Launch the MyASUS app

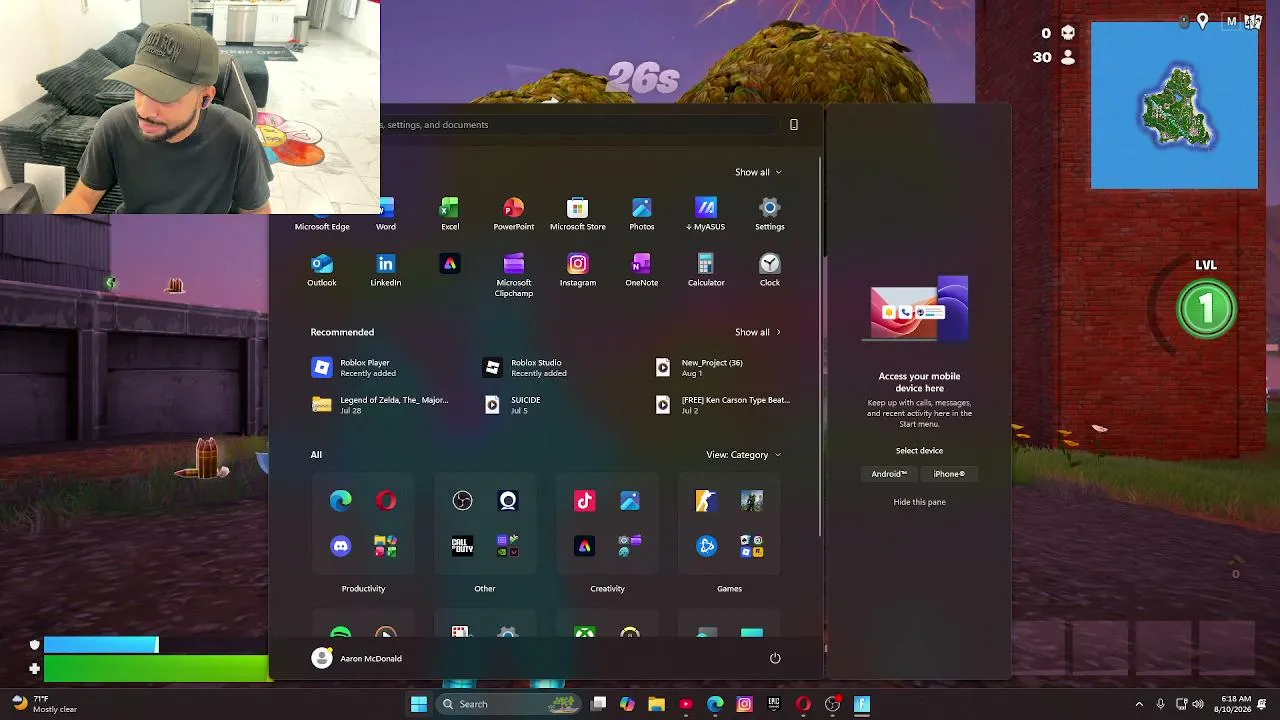(706, 214)
